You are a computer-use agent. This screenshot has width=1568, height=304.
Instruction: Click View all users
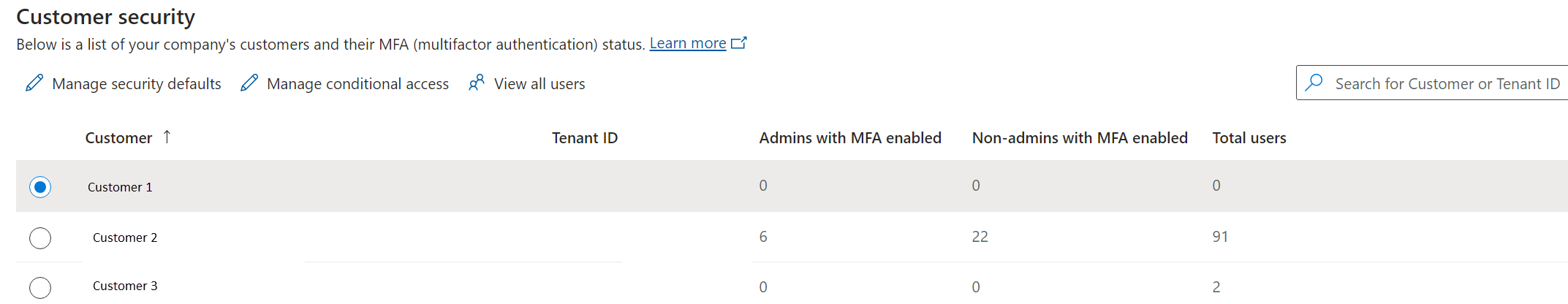coord(539,84)
